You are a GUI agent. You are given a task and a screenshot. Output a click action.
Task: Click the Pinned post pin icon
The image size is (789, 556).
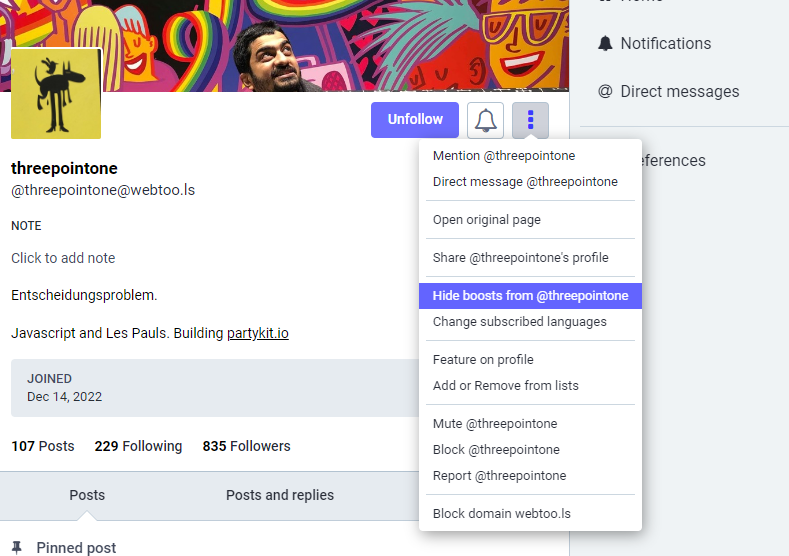pos(17,547)
